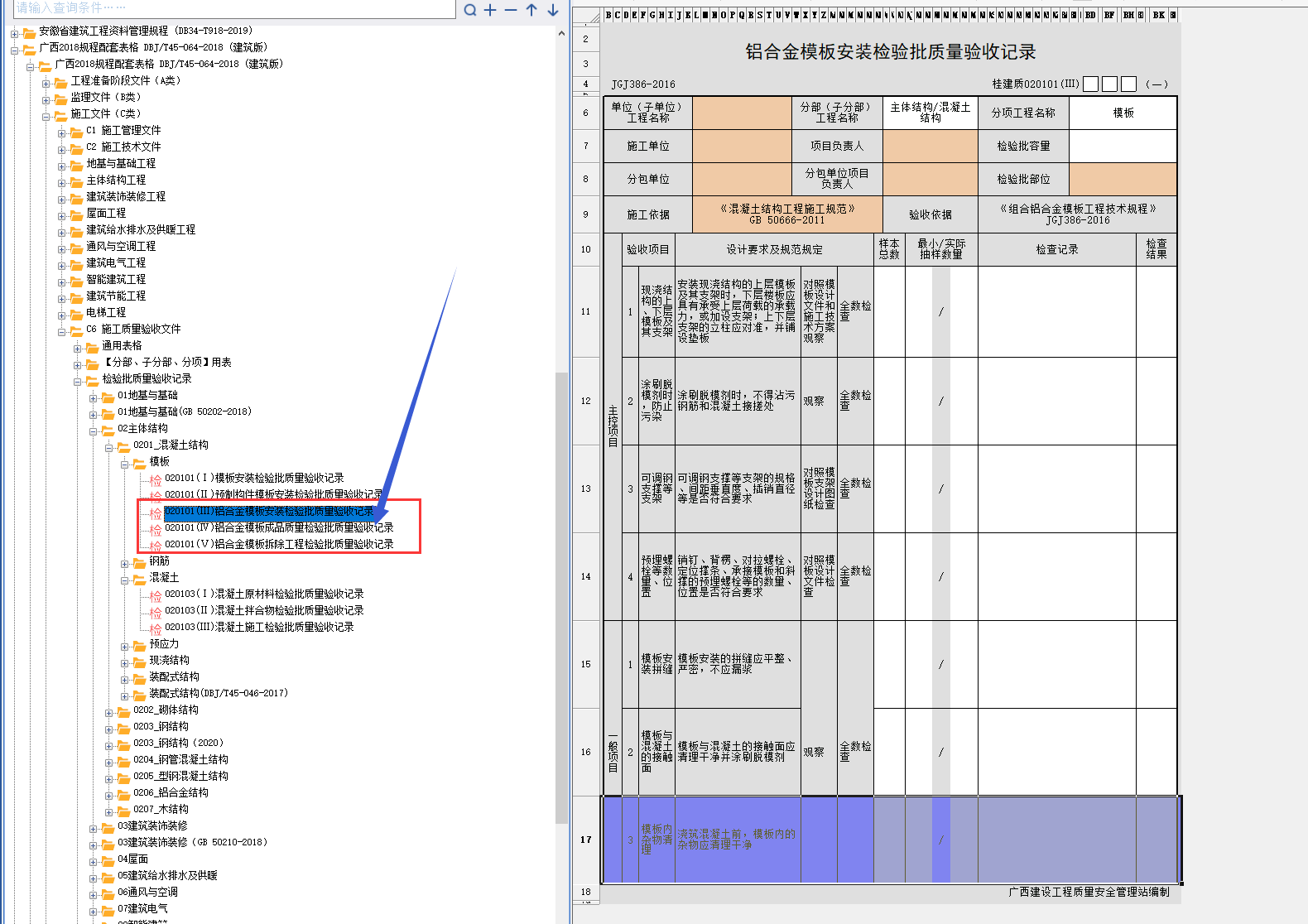Click last empty box after 桂建质020101(III)
Viewport: 1308px width, 924px height.
[1128, 84]
